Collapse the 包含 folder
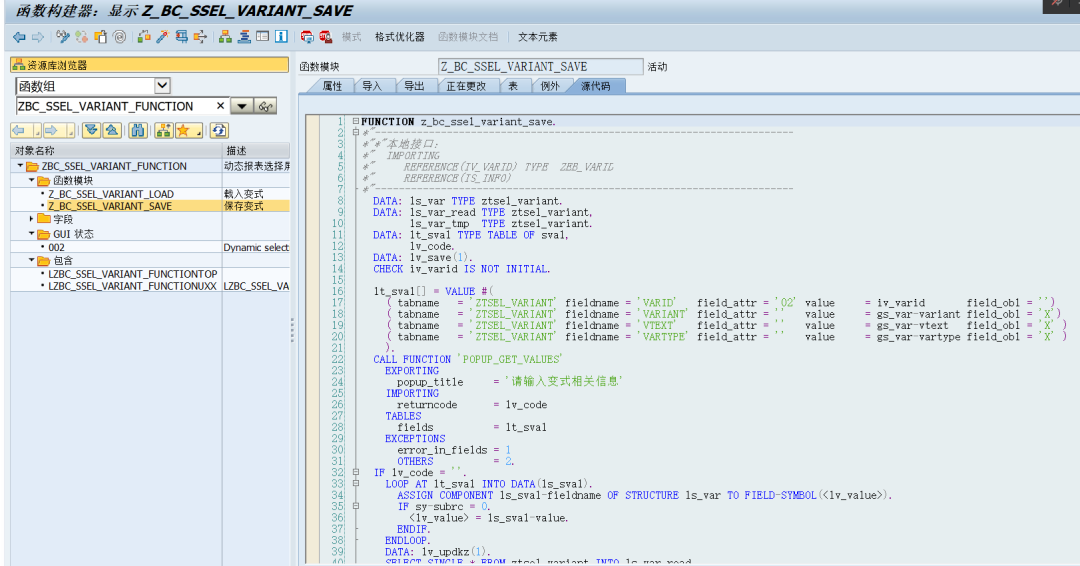1080x566 pixels. pos(32,260)
